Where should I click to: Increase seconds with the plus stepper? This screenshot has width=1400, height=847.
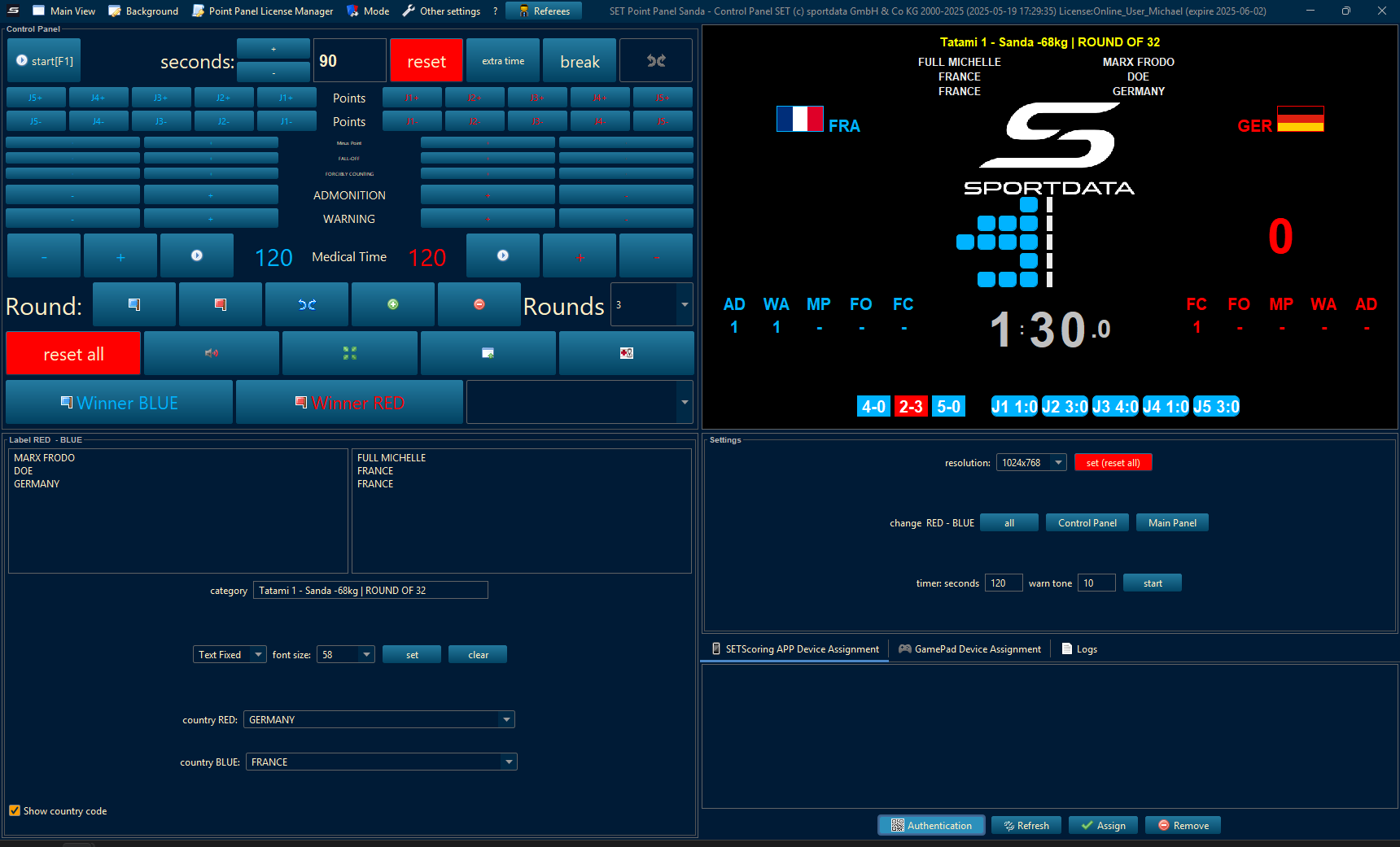(273, 50)
